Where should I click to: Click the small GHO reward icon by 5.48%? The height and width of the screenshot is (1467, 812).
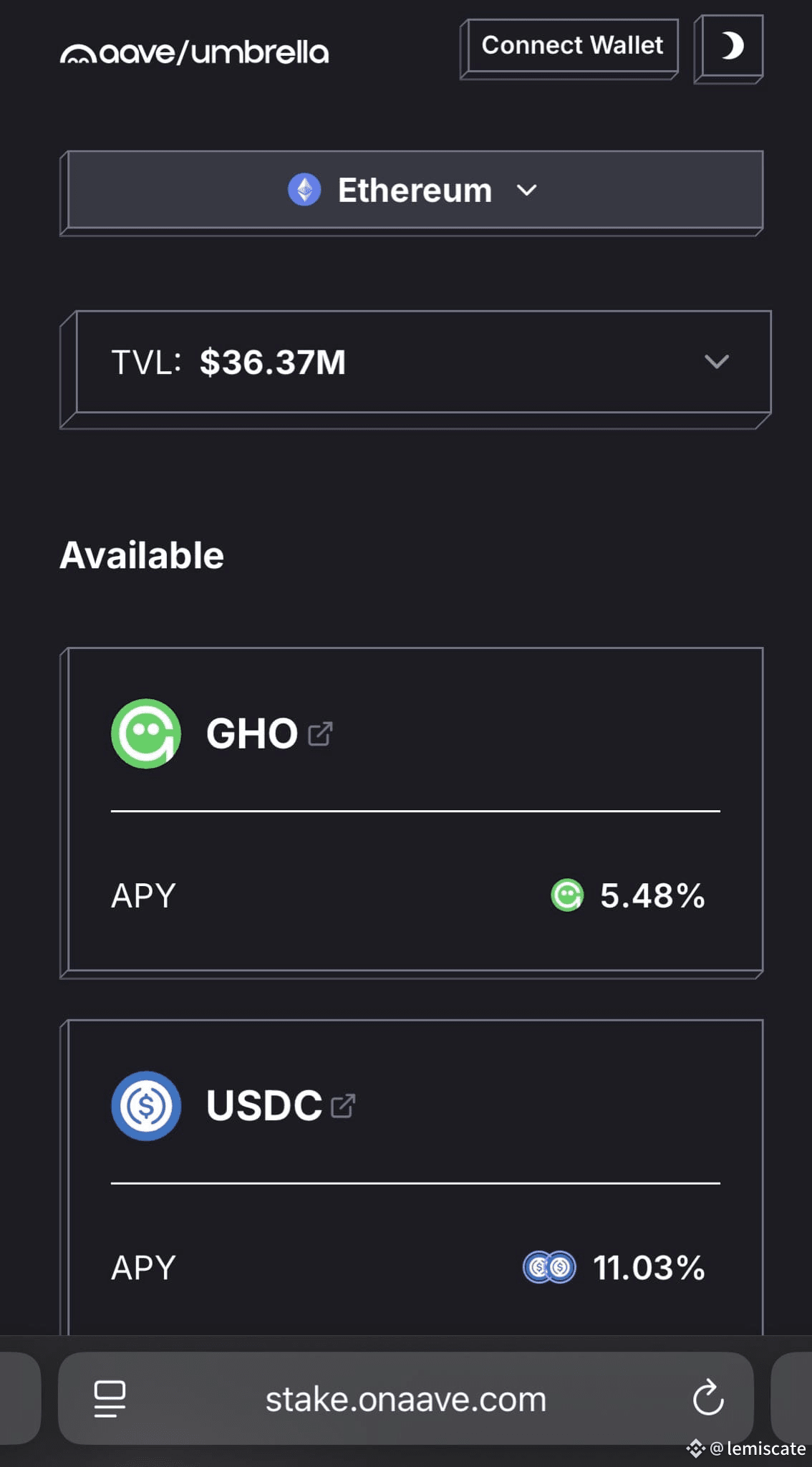pyautogui.click(x=567, y=895)
